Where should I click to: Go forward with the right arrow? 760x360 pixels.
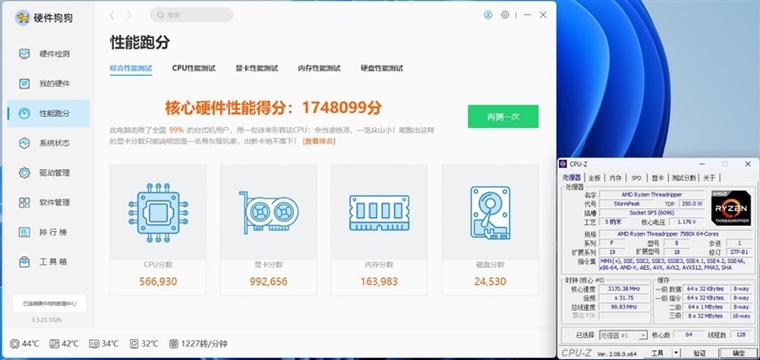pos(129,16)
